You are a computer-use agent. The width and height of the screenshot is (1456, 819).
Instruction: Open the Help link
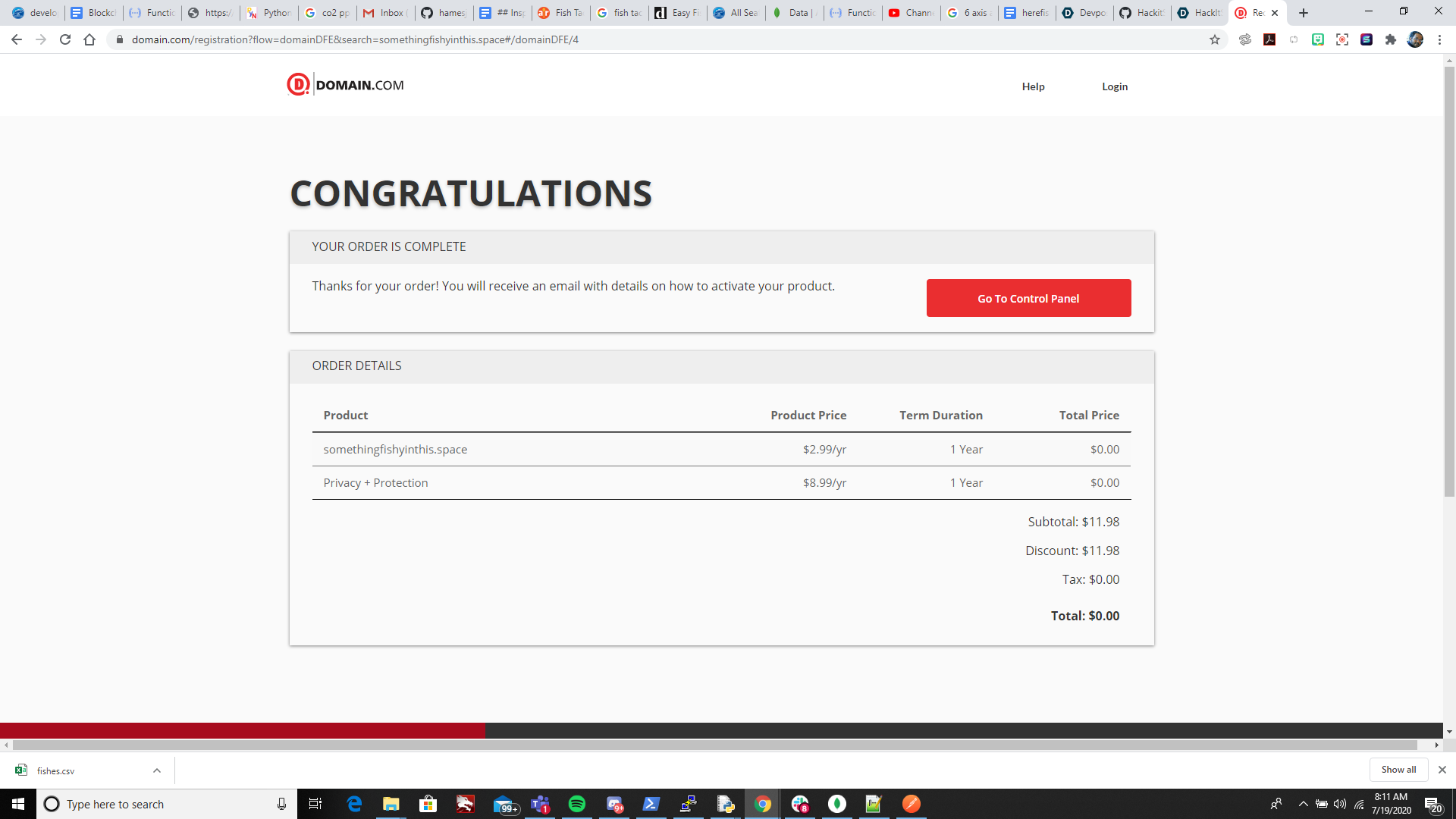point(1033,86)
